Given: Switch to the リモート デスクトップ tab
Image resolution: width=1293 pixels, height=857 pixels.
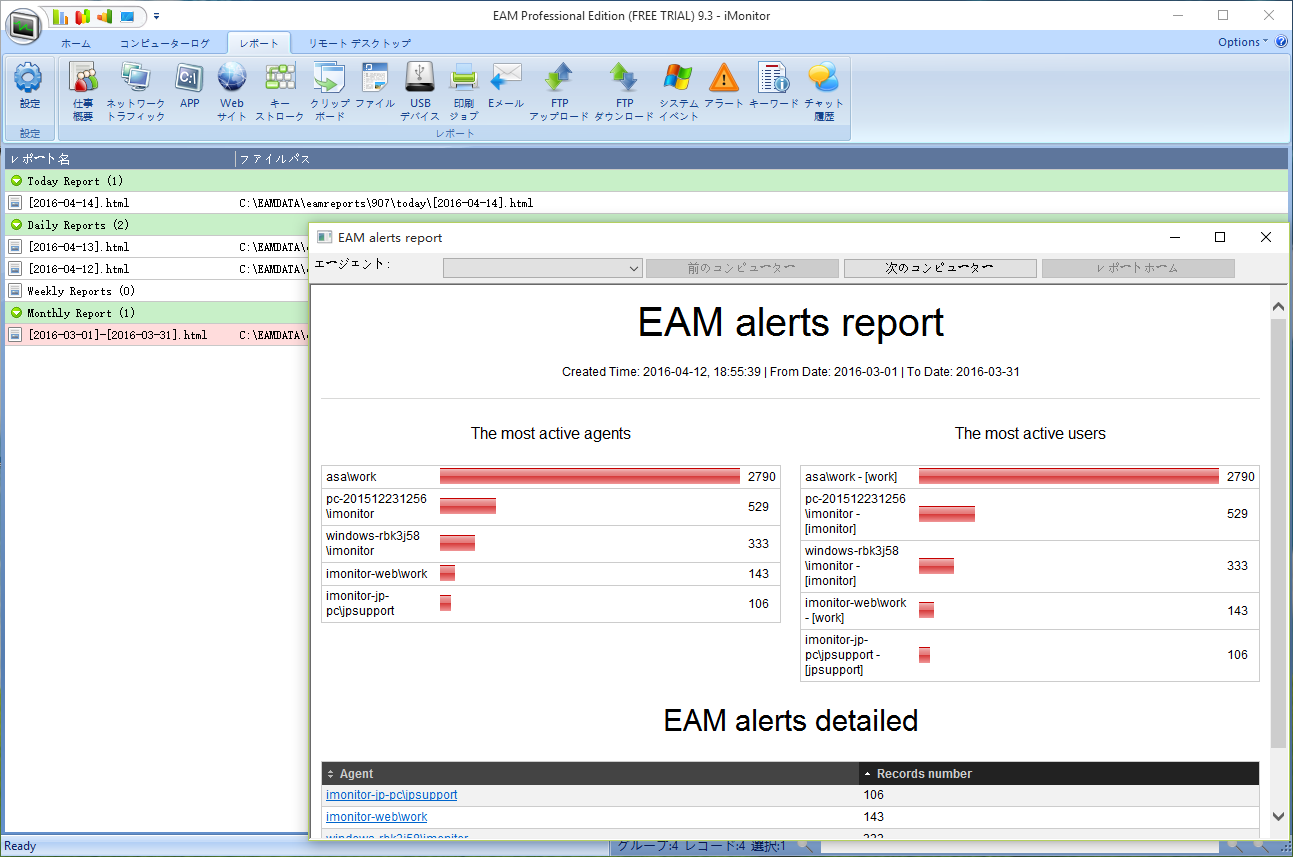Looking at the screenshot, I should 359,43.
